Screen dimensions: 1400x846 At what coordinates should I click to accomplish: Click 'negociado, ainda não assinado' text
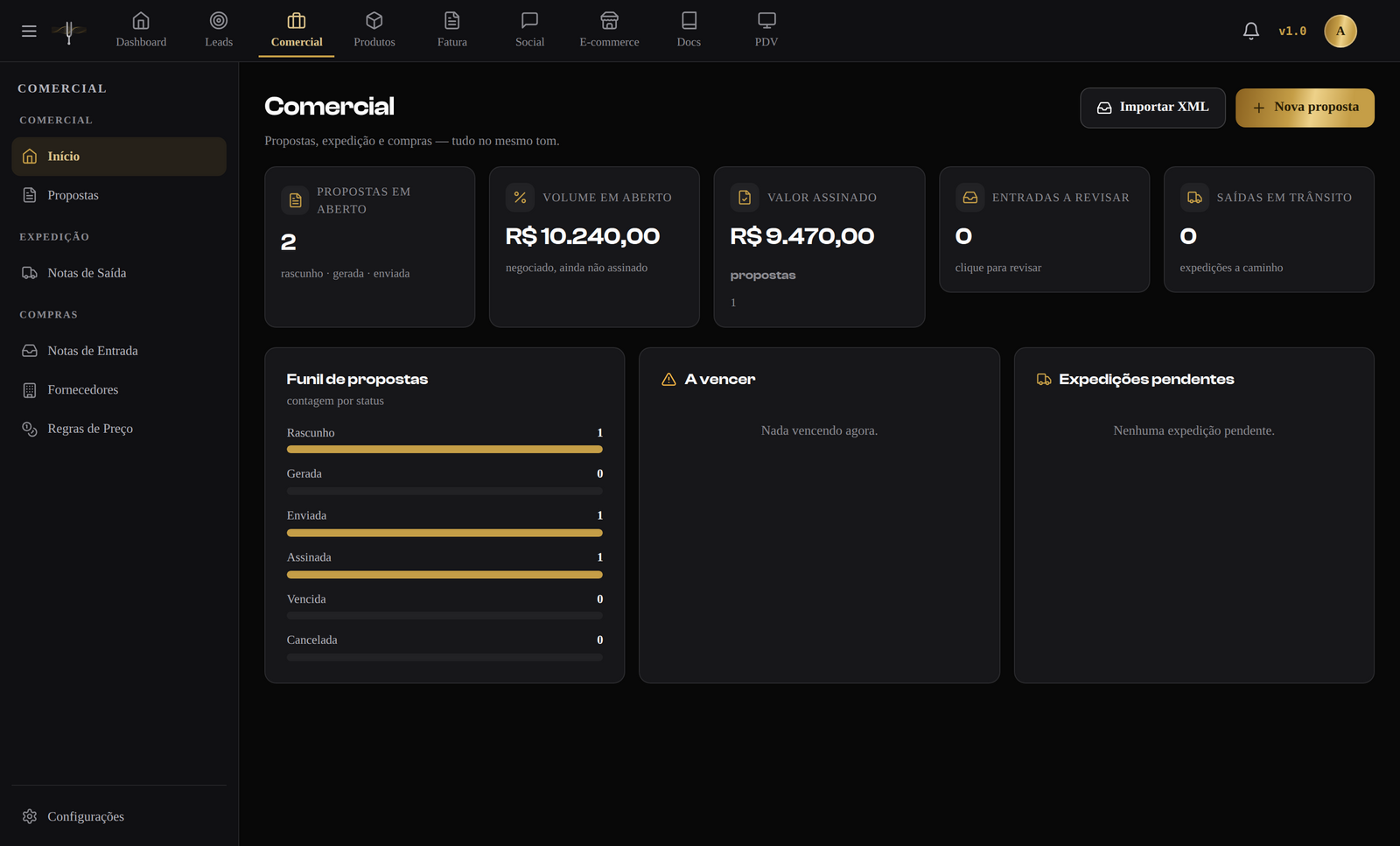[577, 268]
